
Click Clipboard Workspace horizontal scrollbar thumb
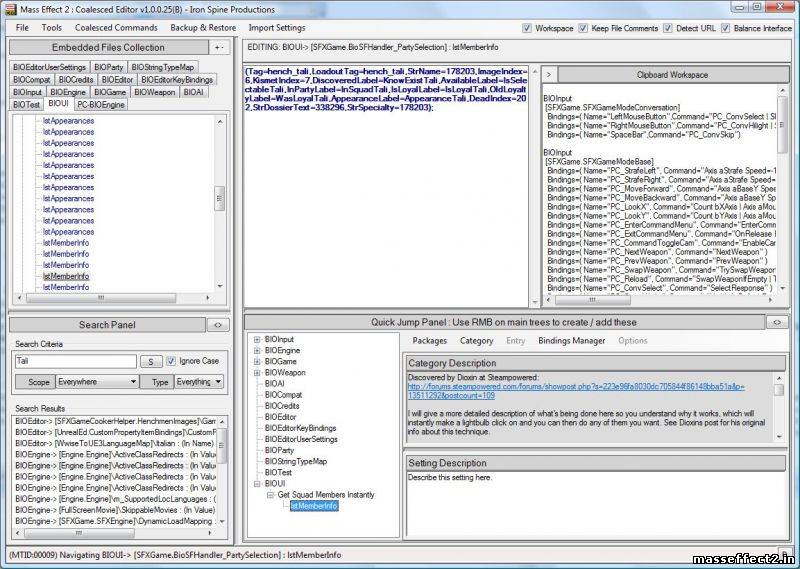pos(592,300)
